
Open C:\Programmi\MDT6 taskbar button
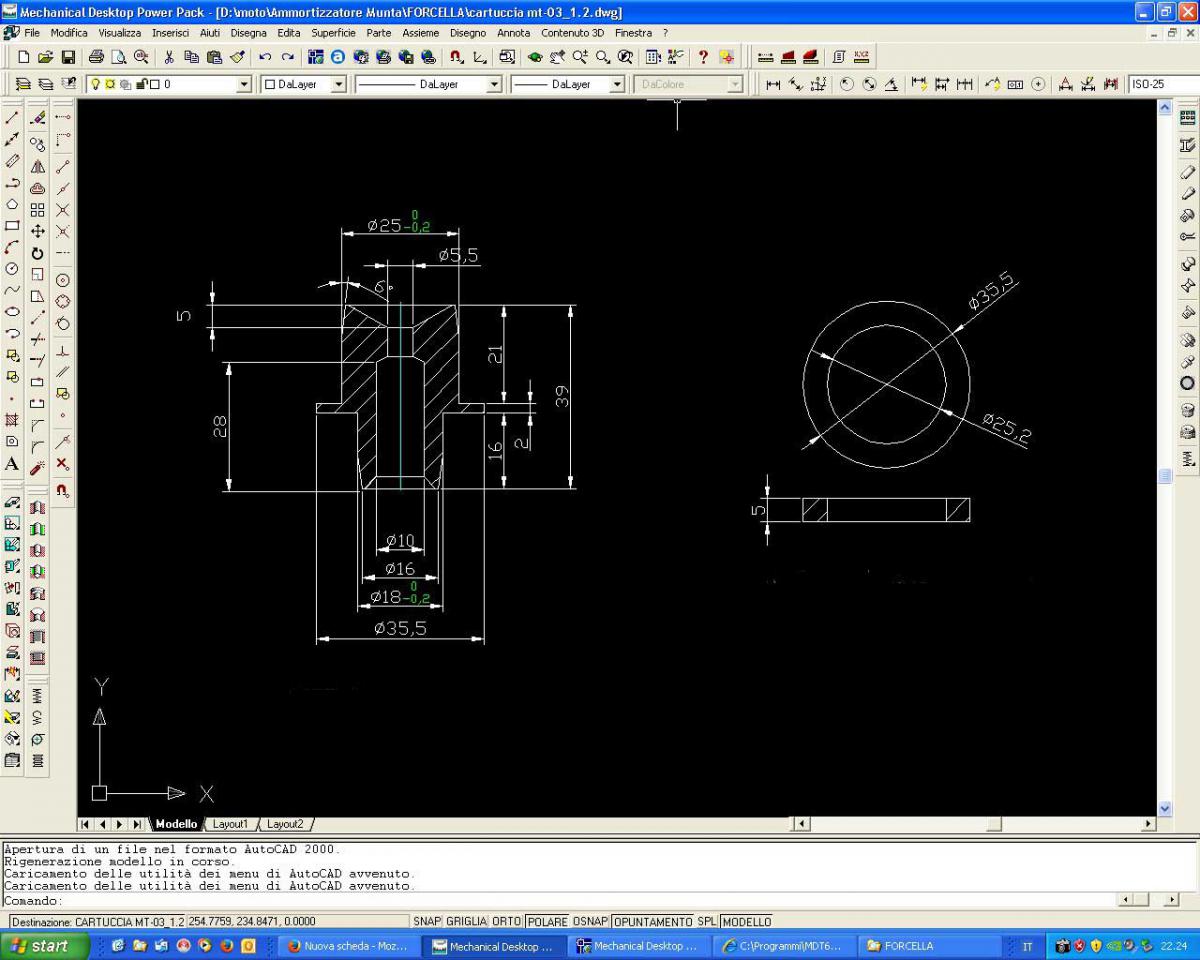(785, 946)
